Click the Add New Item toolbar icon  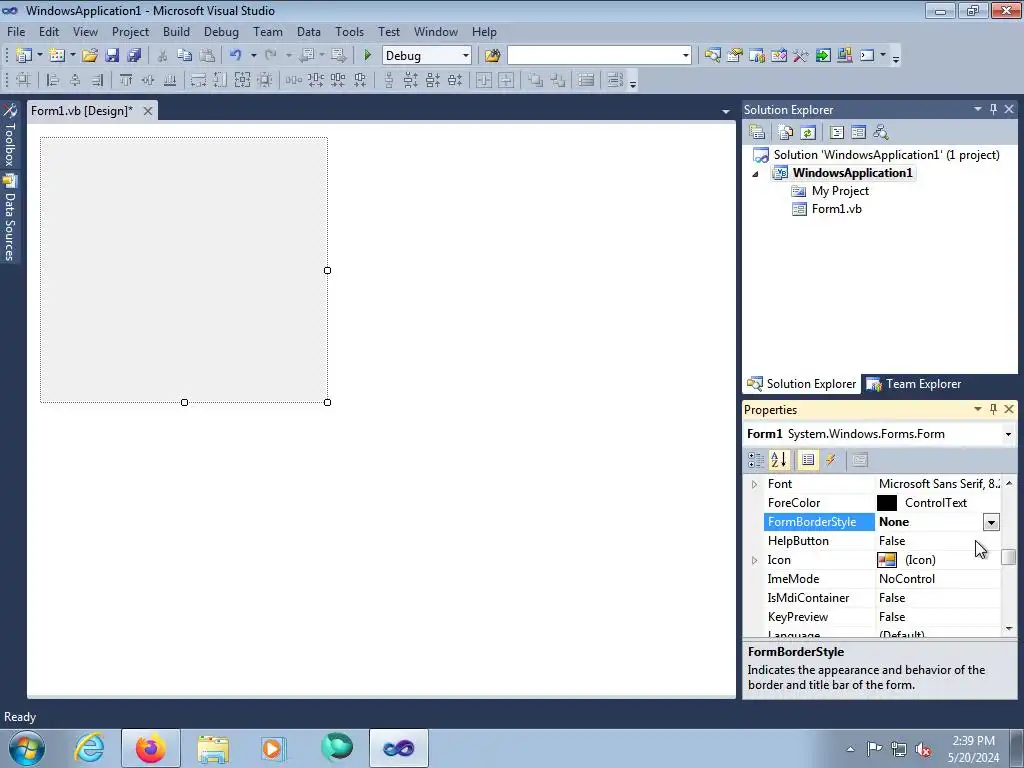coord(57,56)
